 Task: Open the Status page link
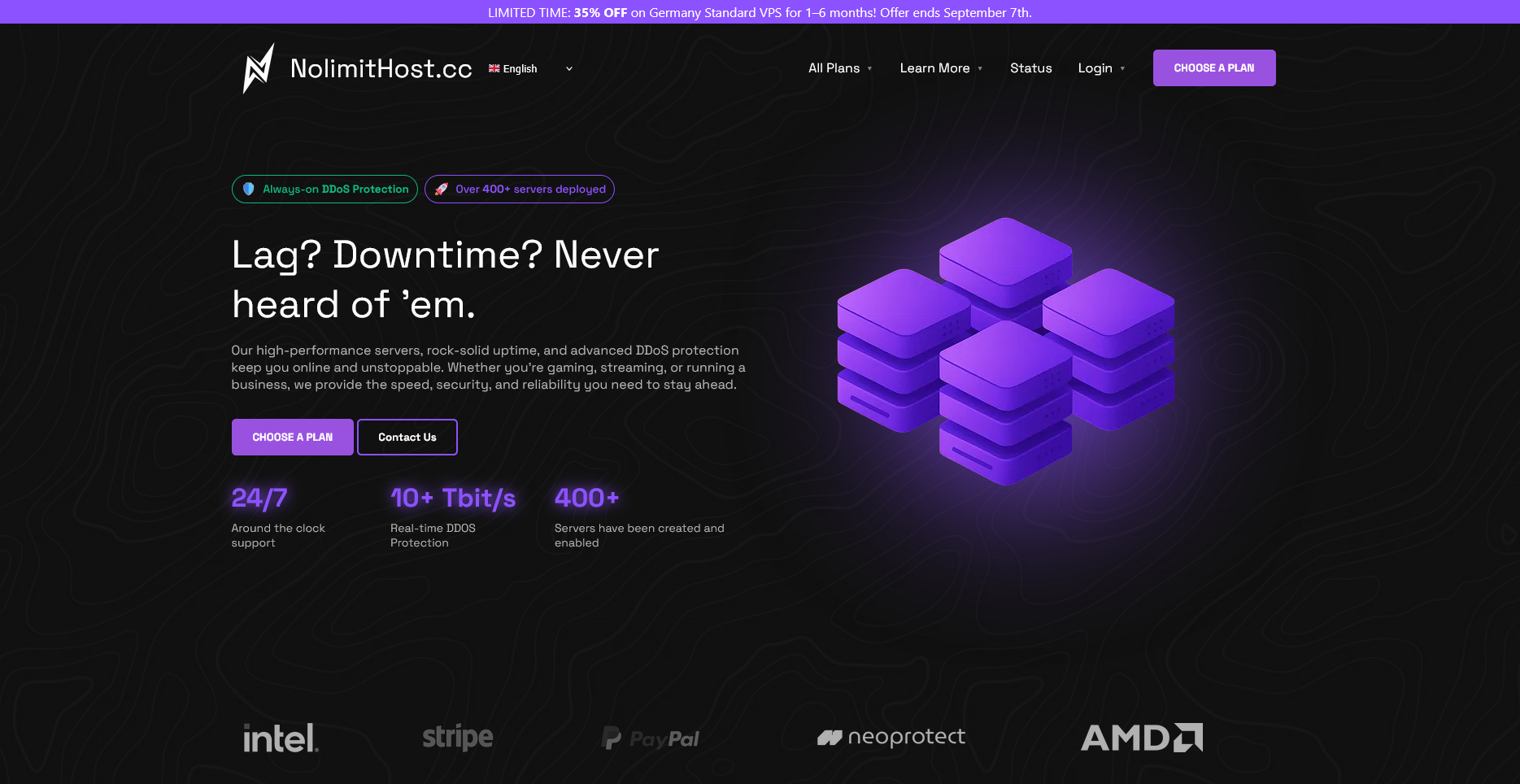pos(1031,68)
